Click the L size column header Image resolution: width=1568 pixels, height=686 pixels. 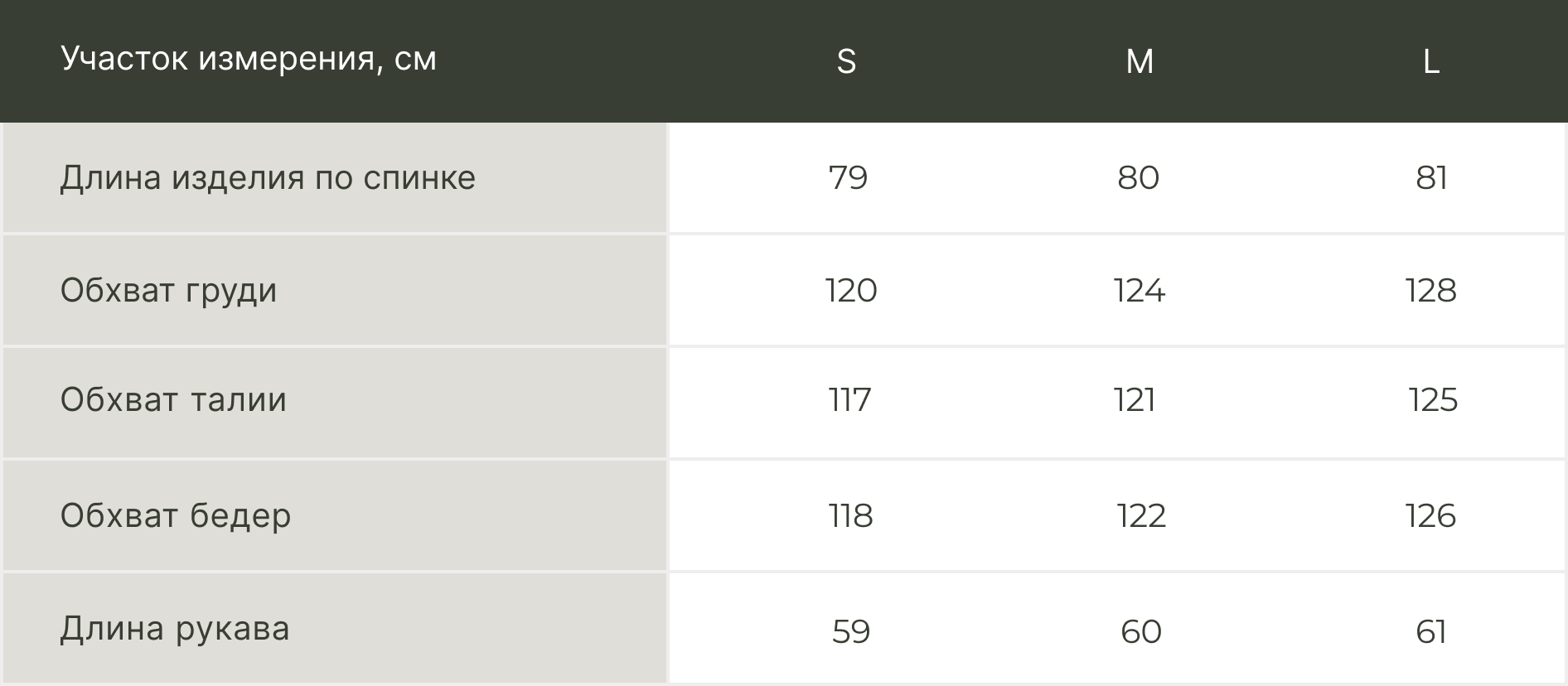tap(1431, 61)
